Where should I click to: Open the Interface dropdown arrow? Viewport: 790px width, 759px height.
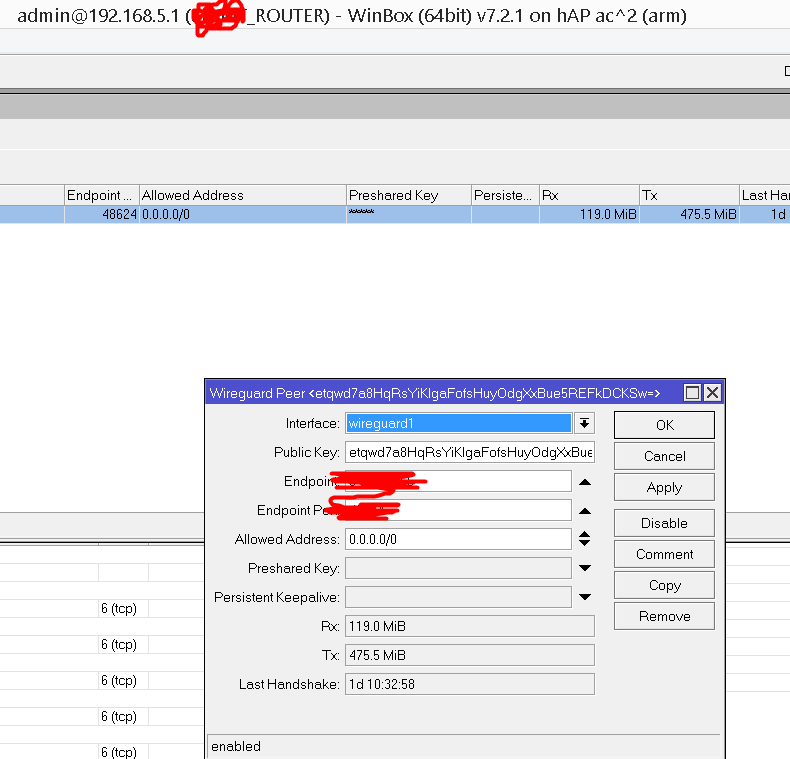click(x=584, y=423)
